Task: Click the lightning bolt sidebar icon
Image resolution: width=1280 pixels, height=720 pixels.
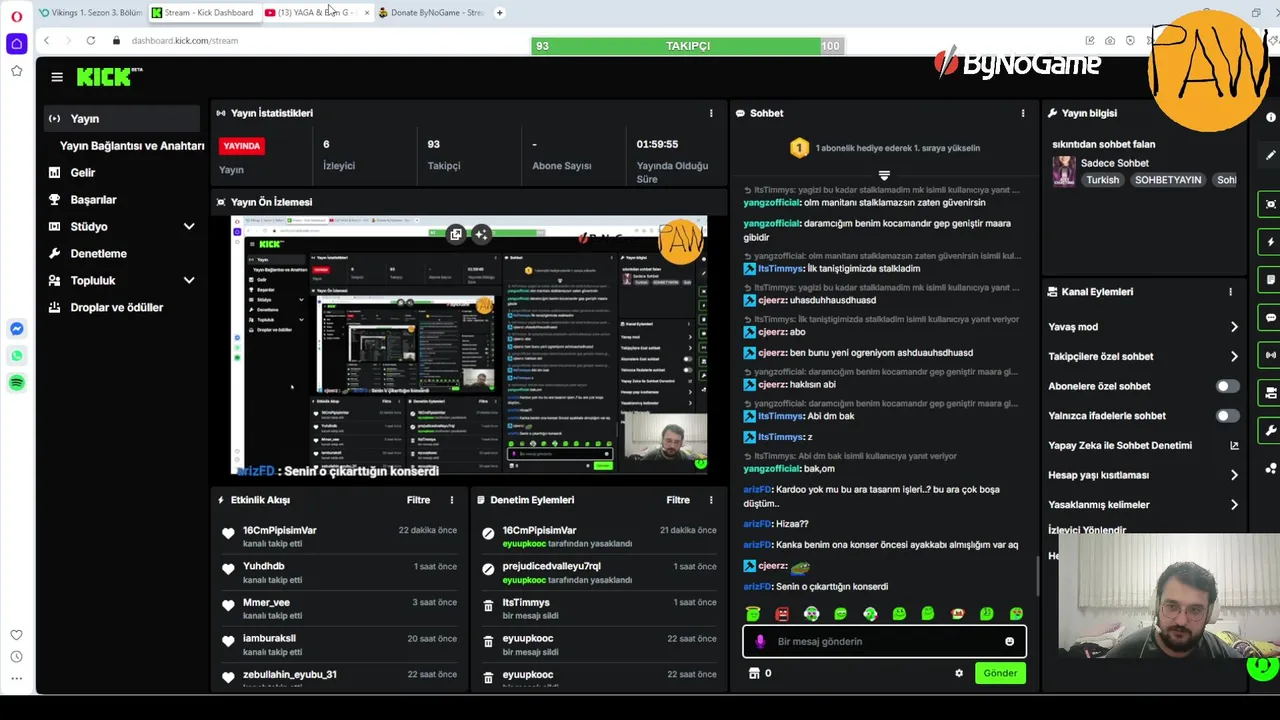Action: coord(1270,242)
